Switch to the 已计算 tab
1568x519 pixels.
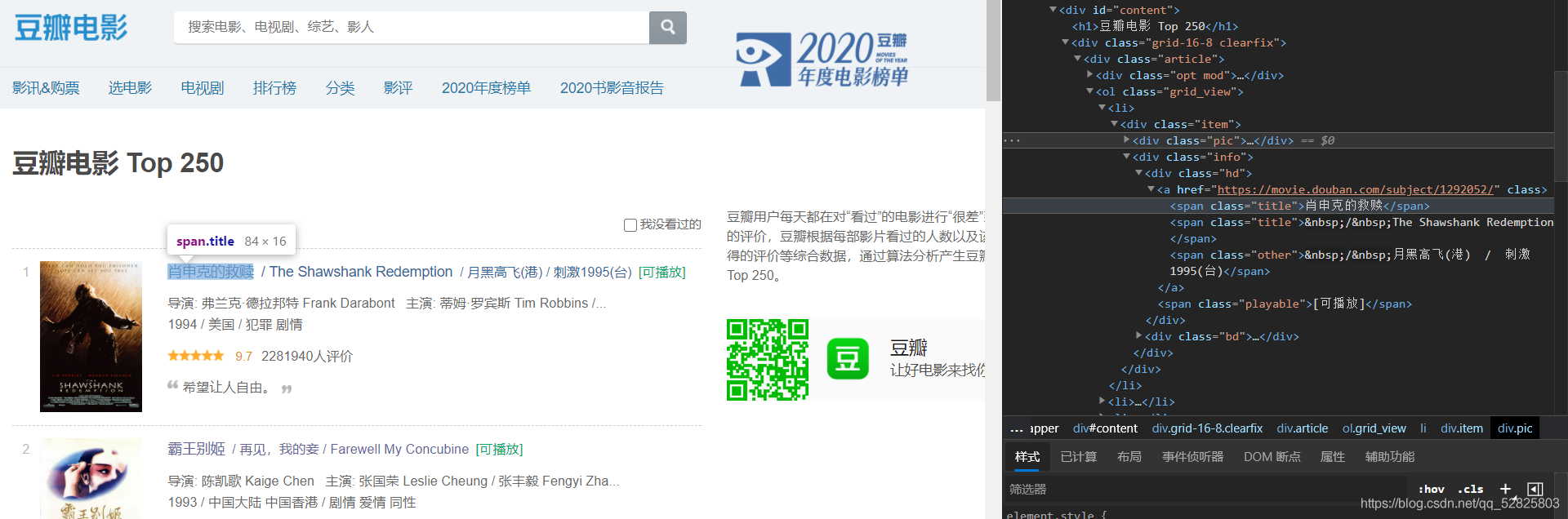pyautogui.click(x=1079, y=457)
